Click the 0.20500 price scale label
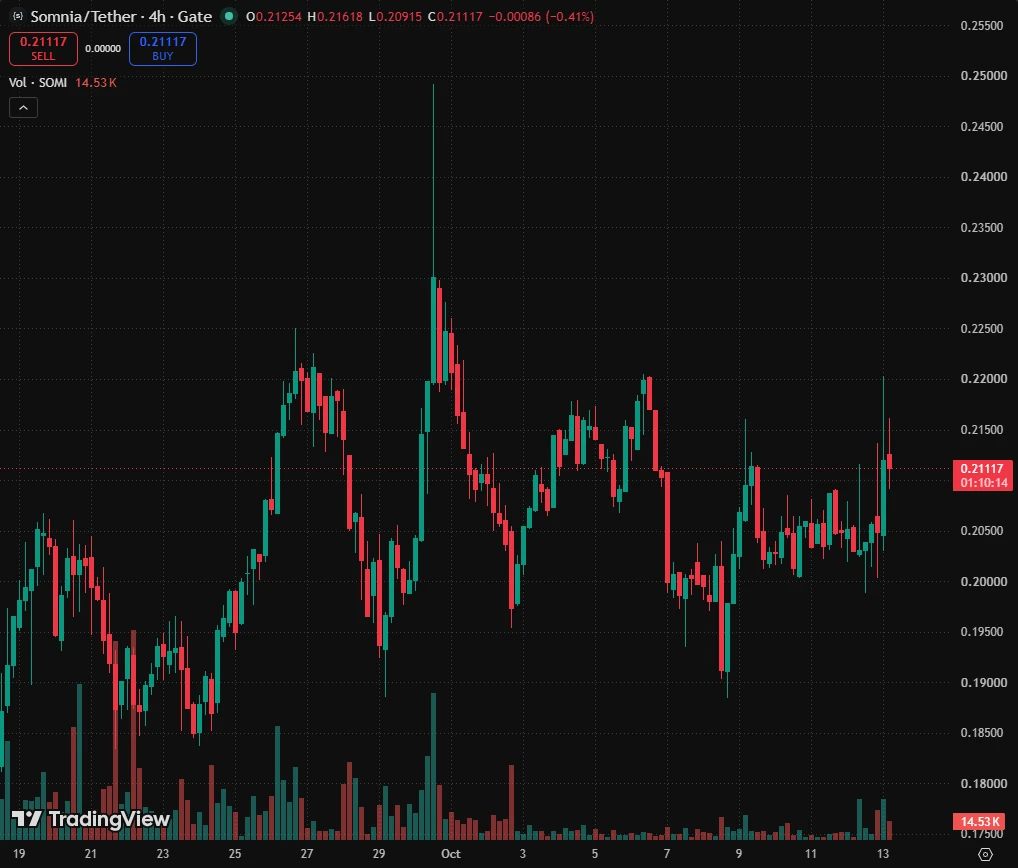The image size is (1018, 868). pos(982,530)
